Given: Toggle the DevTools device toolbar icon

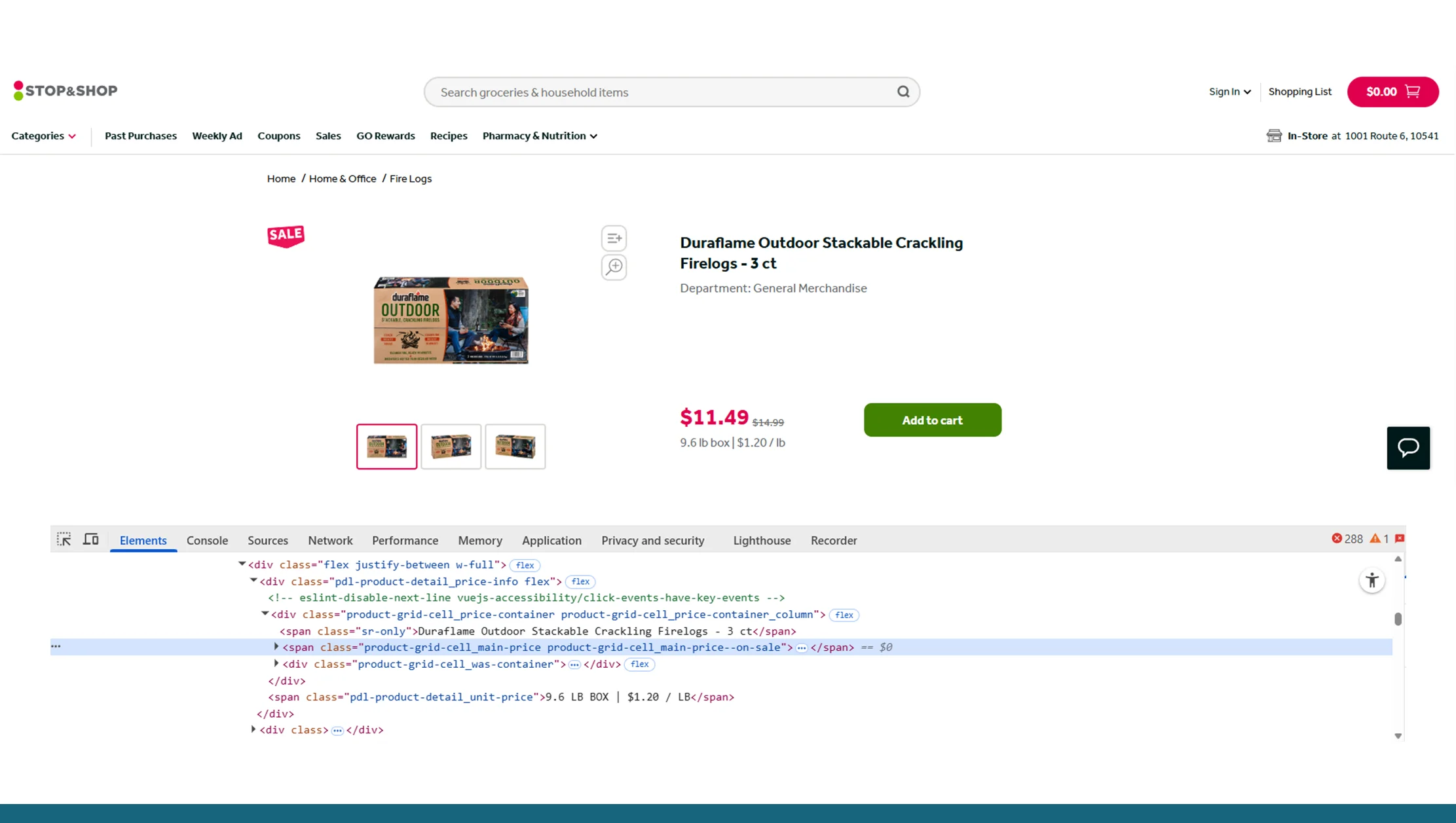Looking at the screenshot, I should coord(91,540).
